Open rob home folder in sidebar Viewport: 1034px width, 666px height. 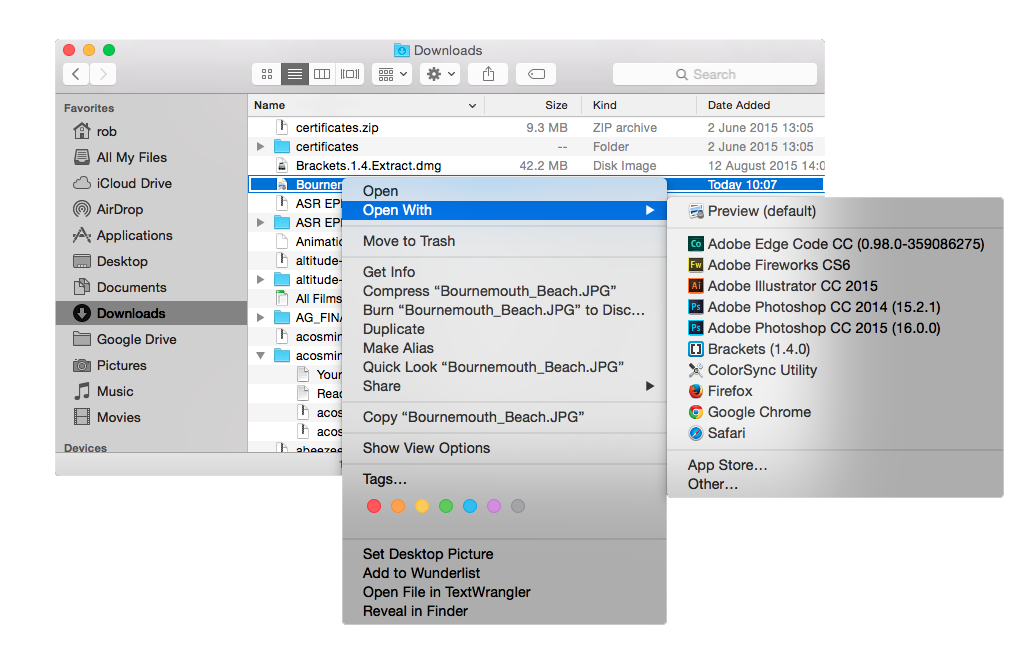tap(152, 131)
